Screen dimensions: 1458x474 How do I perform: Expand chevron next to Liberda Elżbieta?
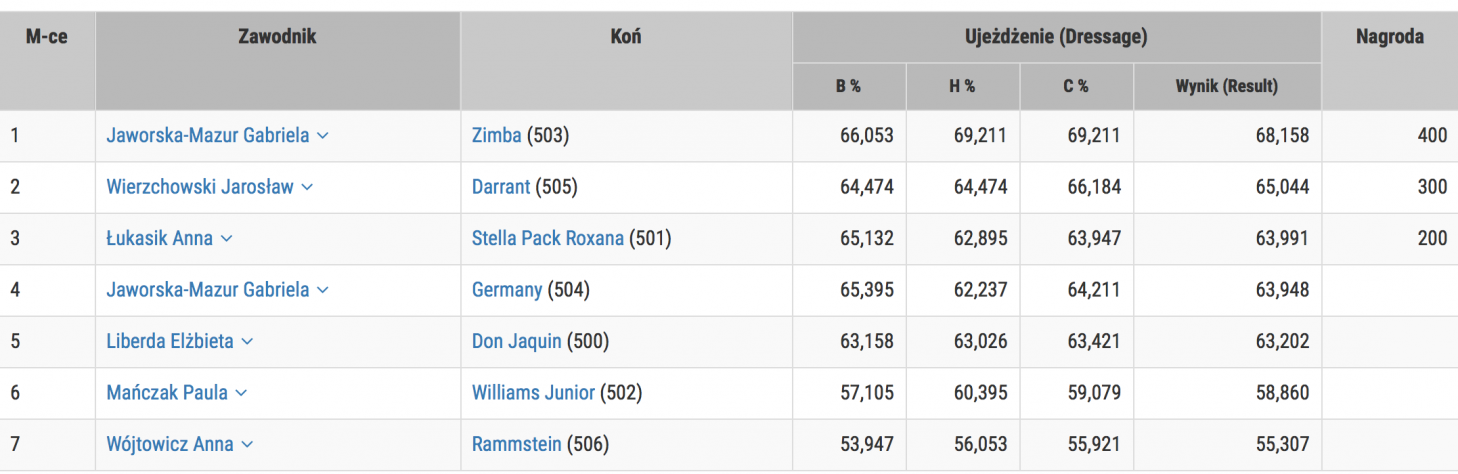tap(247, 342)
